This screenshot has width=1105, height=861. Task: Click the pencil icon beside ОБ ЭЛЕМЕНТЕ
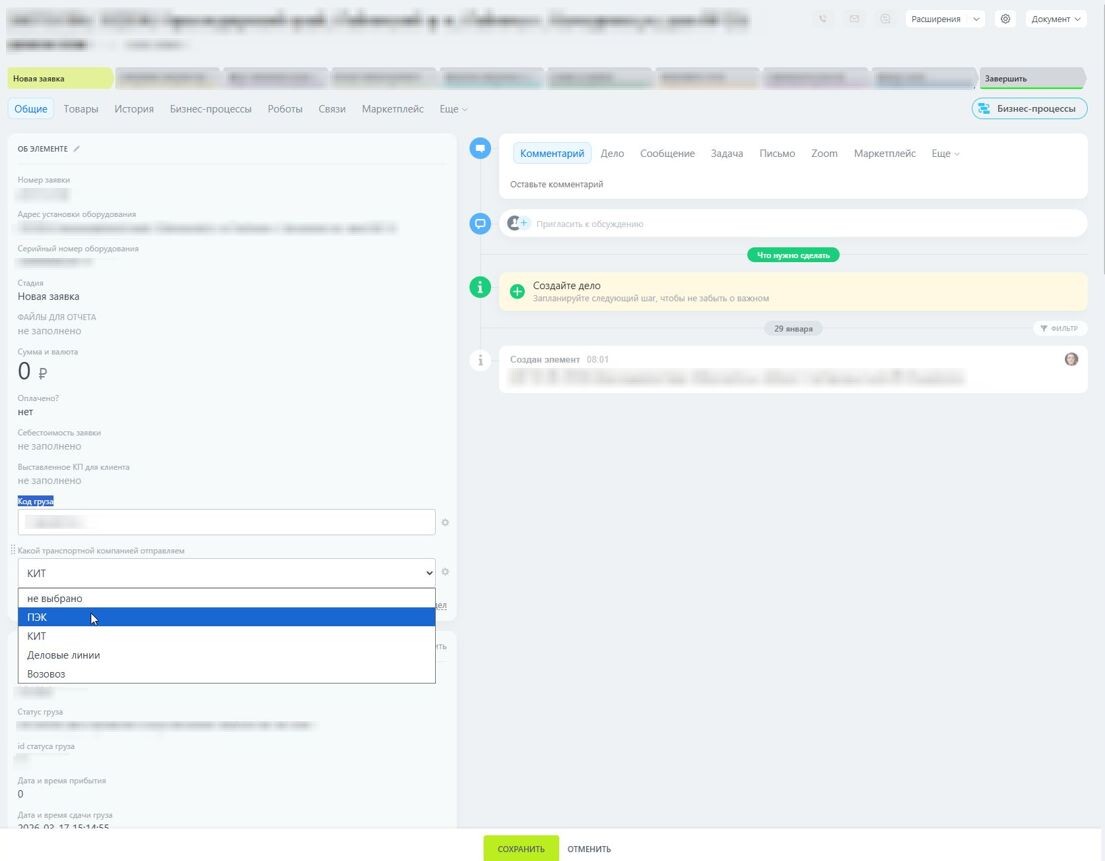click(77, 149)
